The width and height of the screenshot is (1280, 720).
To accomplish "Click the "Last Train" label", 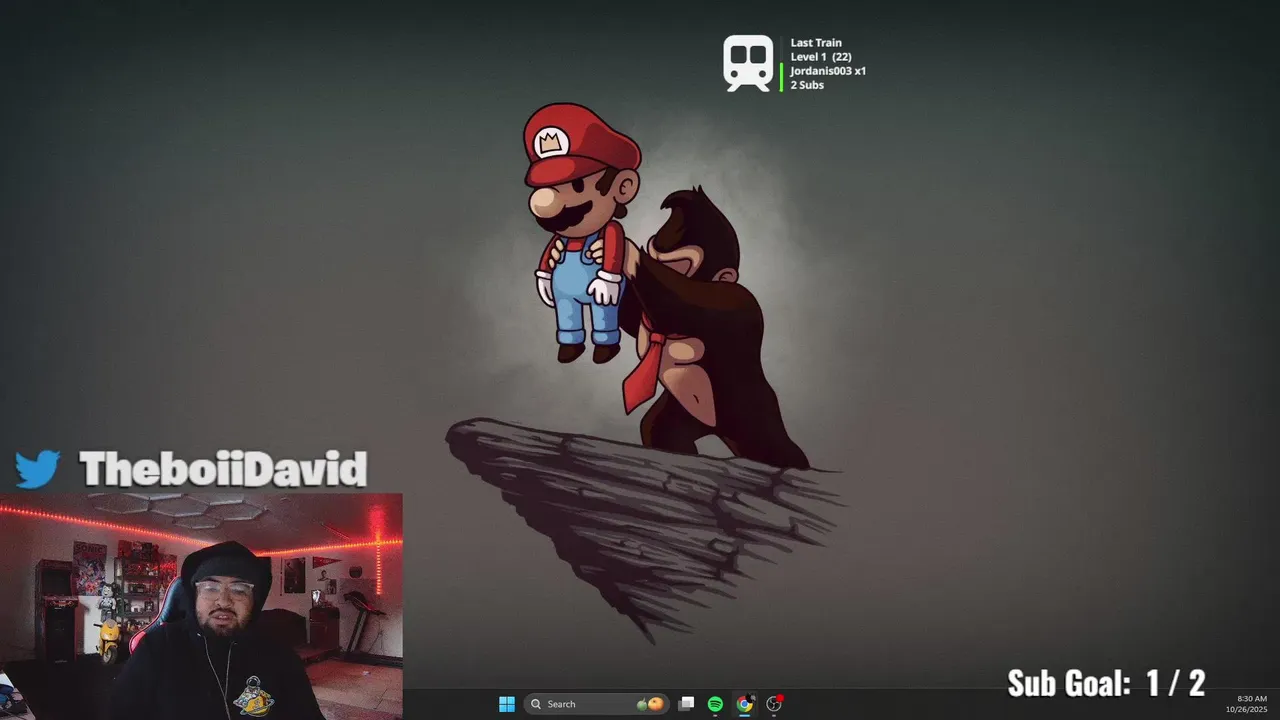I will 816,43.
